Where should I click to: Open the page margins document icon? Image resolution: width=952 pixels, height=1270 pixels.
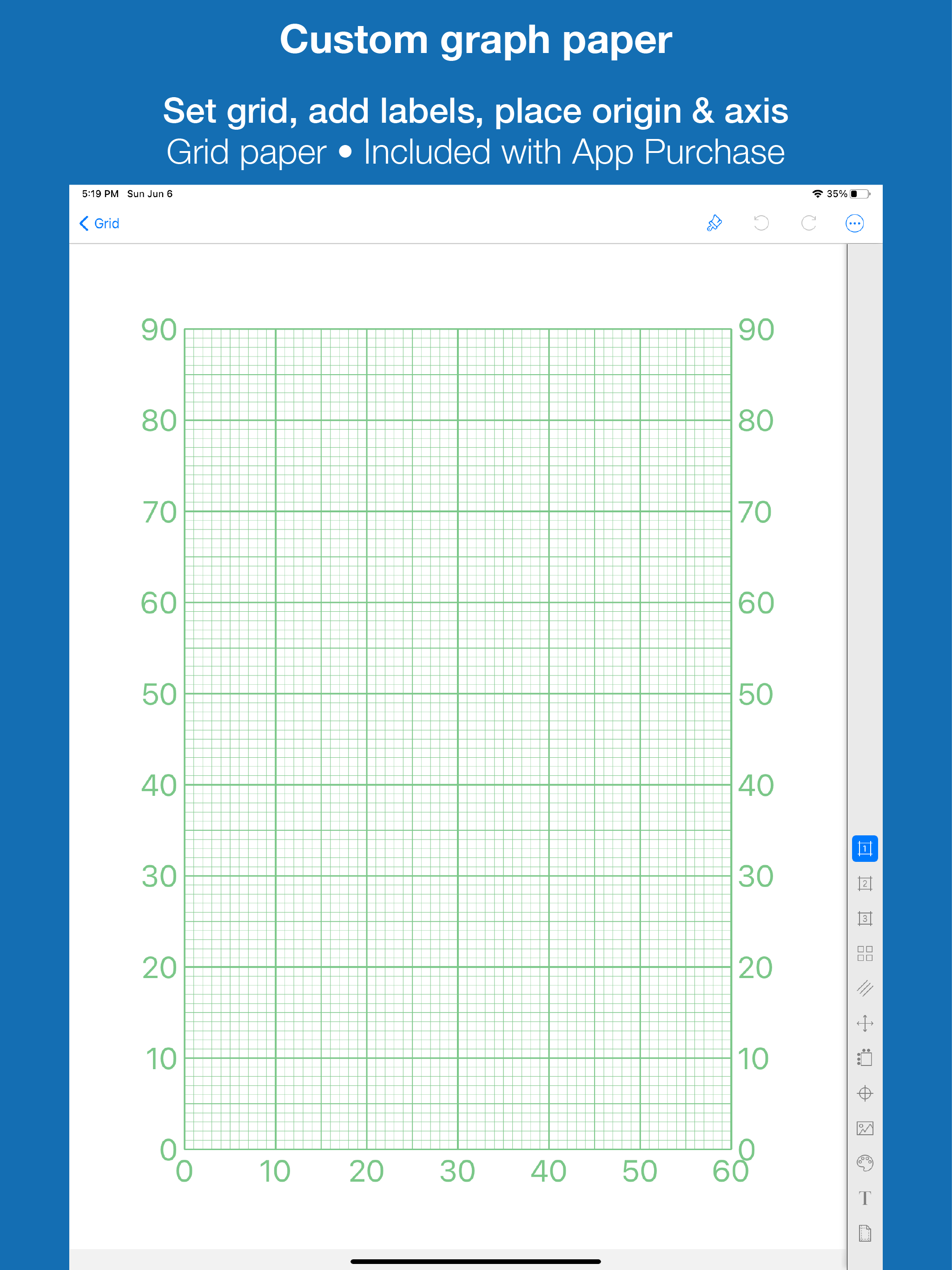click(x=864, y=1233)
